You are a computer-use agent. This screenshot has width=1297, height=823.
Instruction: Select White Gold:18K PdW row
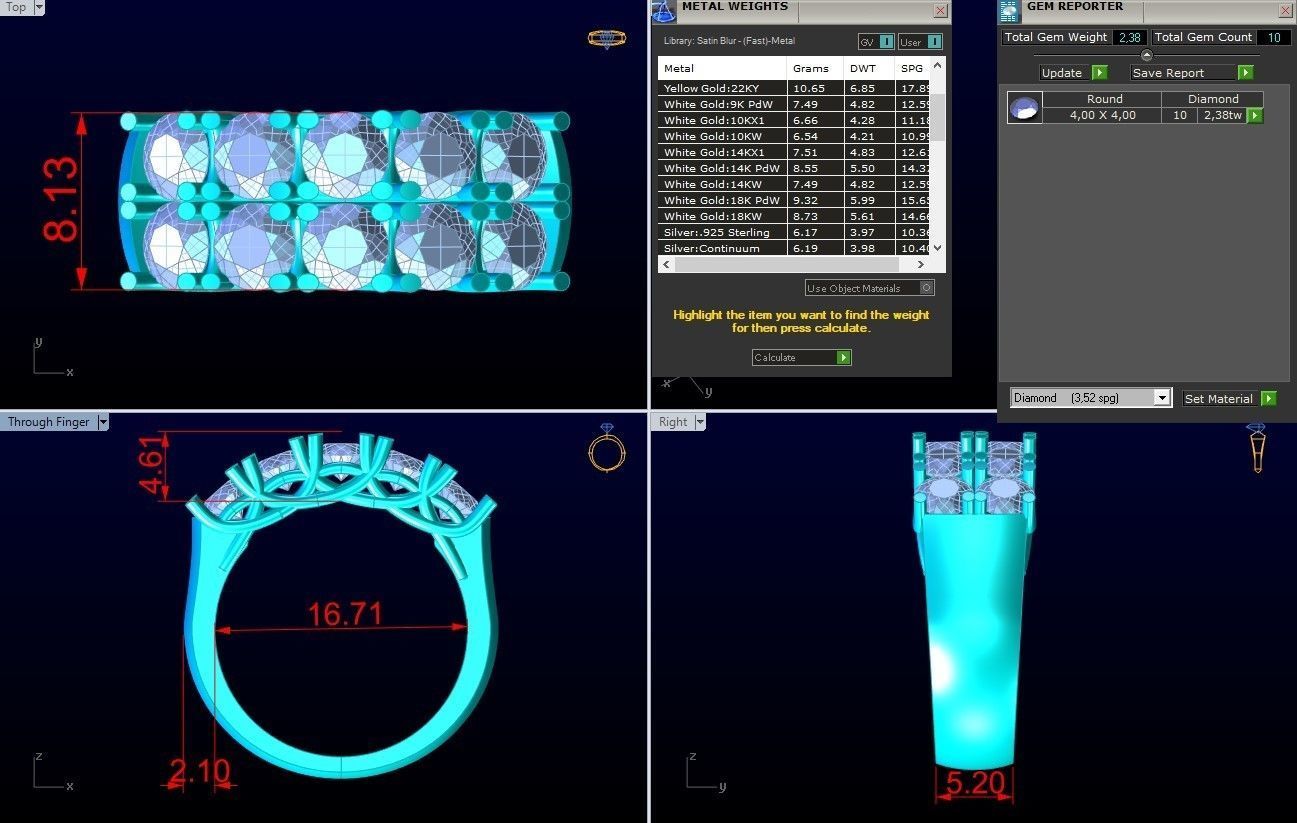click(x=794, y=200)
